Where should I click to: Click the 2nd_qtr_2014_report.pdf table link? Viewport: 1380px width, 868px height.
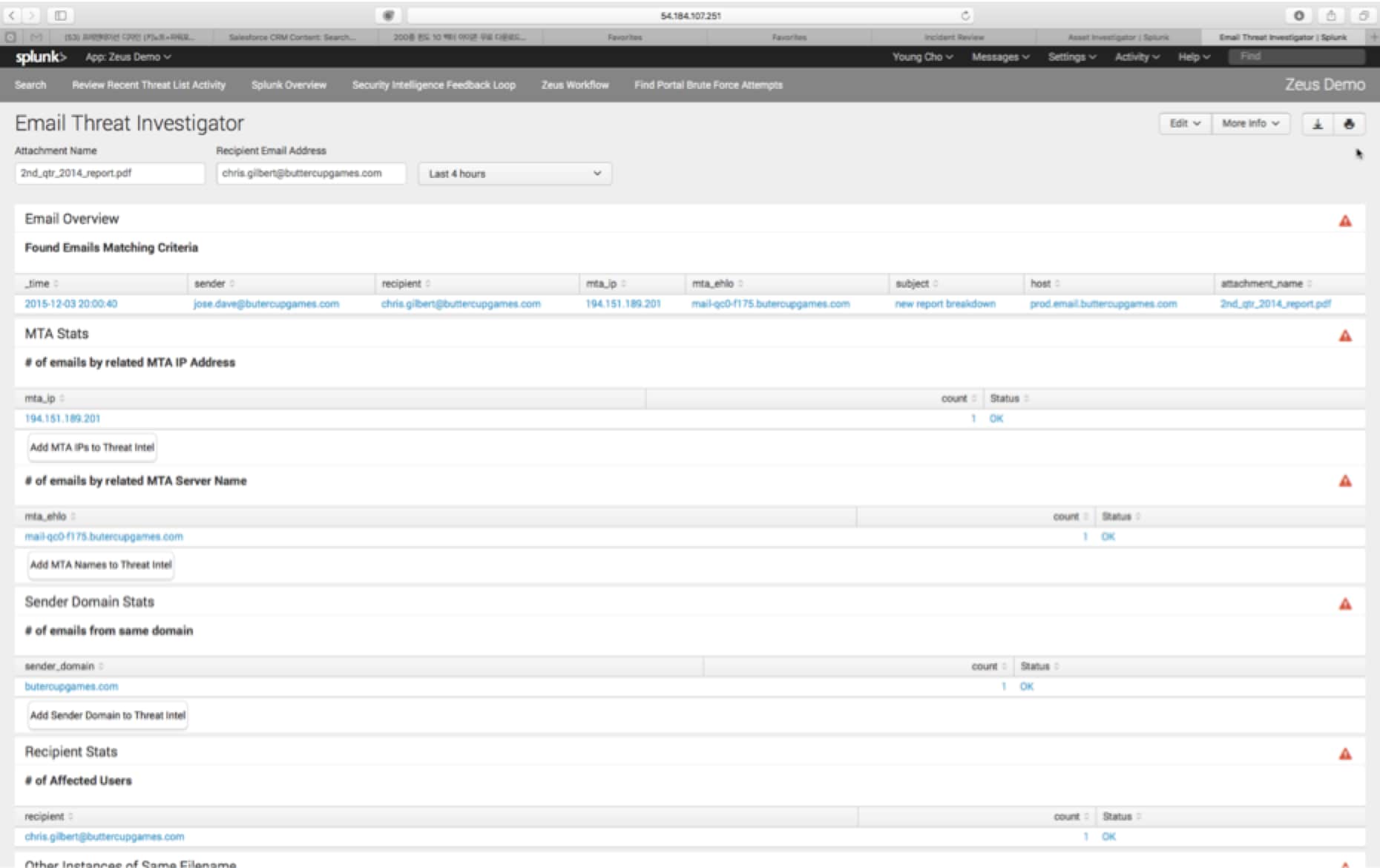[1275, 304]
